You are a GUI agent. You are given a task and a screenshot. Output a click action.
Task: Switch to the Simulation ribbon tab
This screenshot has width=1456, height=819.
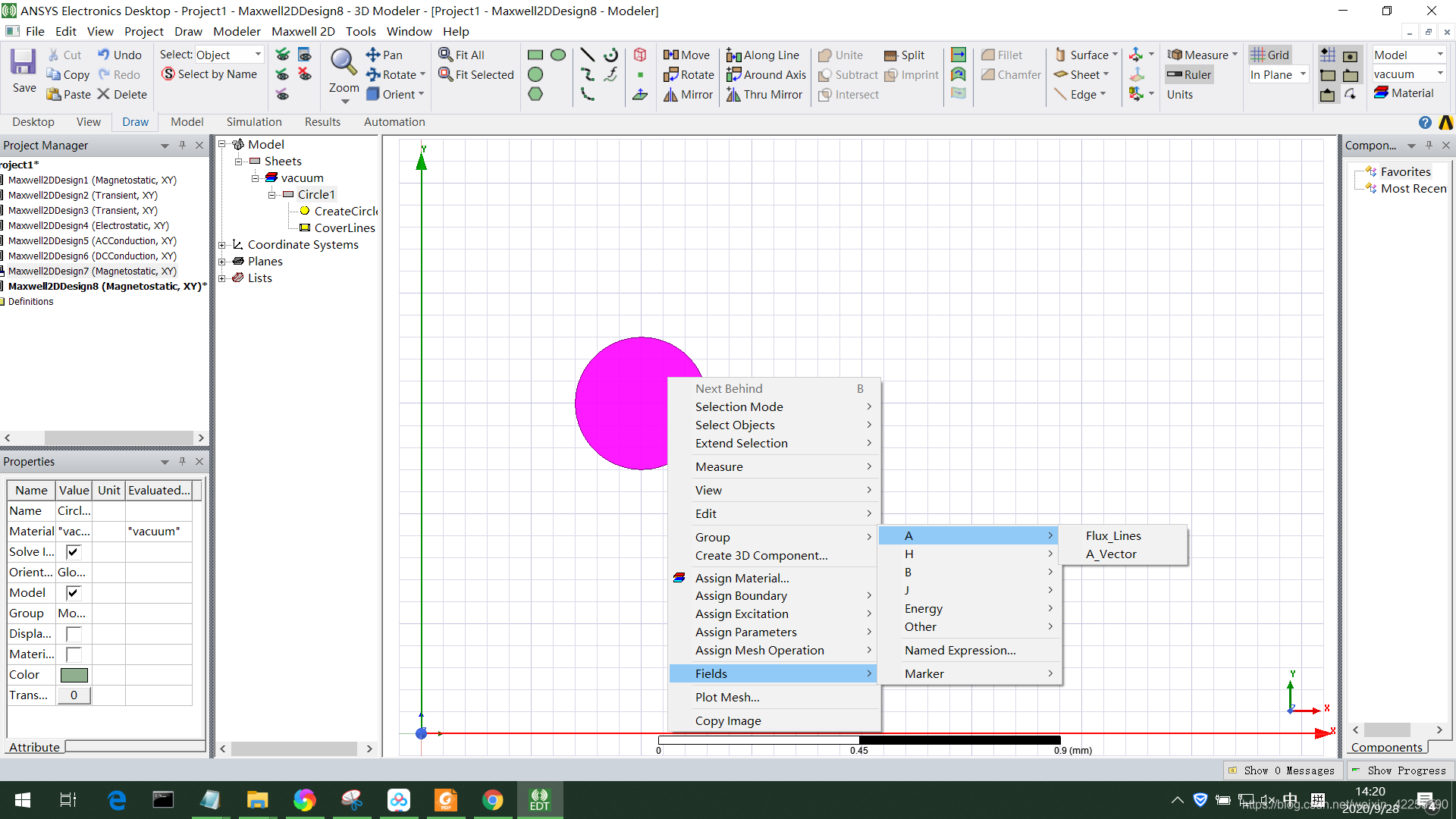click(x=253, y=122)
